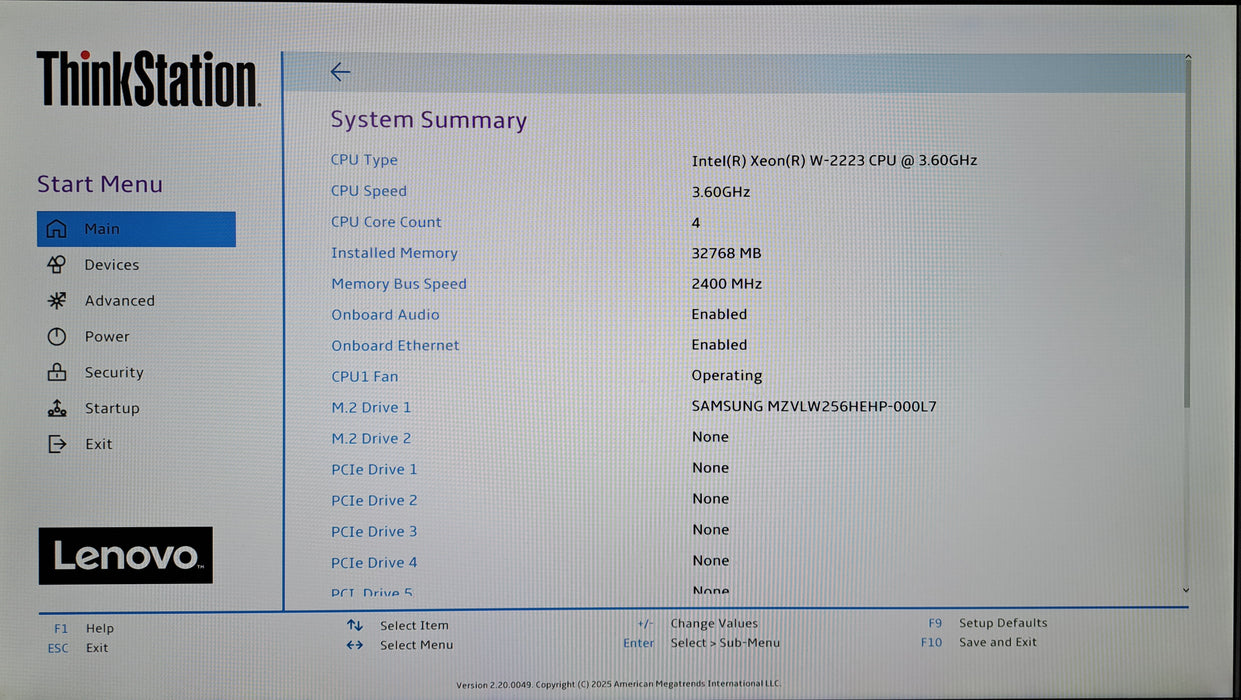Click M.2 Drive 2's None value
The height and width of the screenshot is (700, 1241).
click(710, 437)
